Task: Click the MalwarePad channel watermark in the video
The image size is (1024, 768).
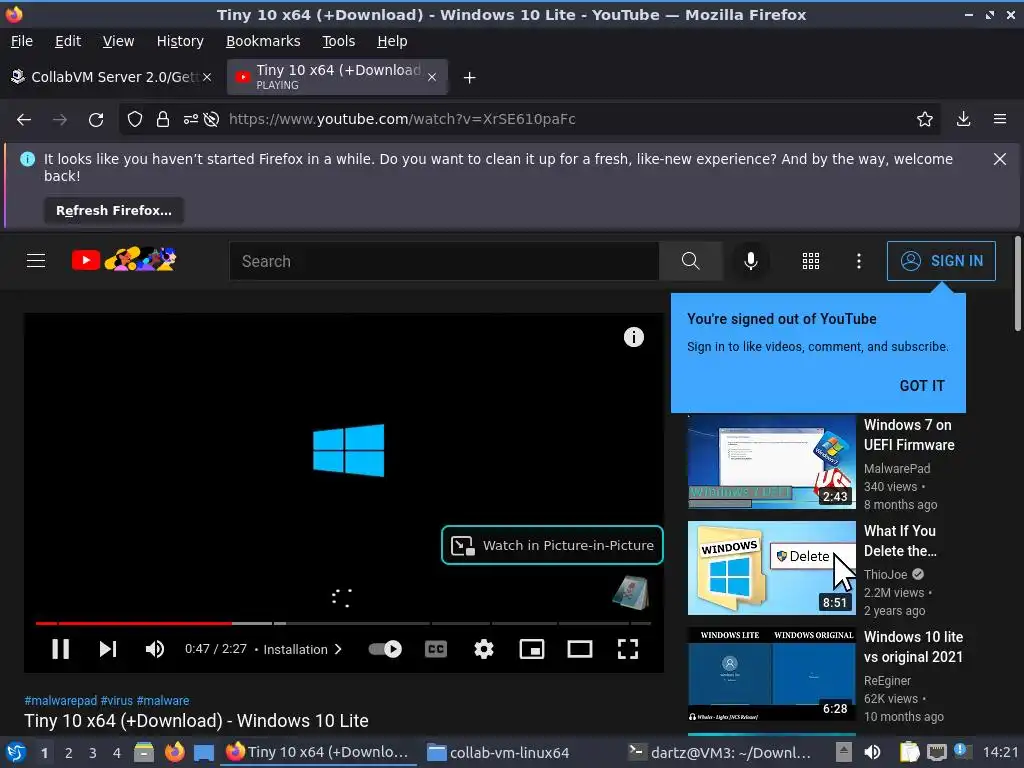Action: 630,592
